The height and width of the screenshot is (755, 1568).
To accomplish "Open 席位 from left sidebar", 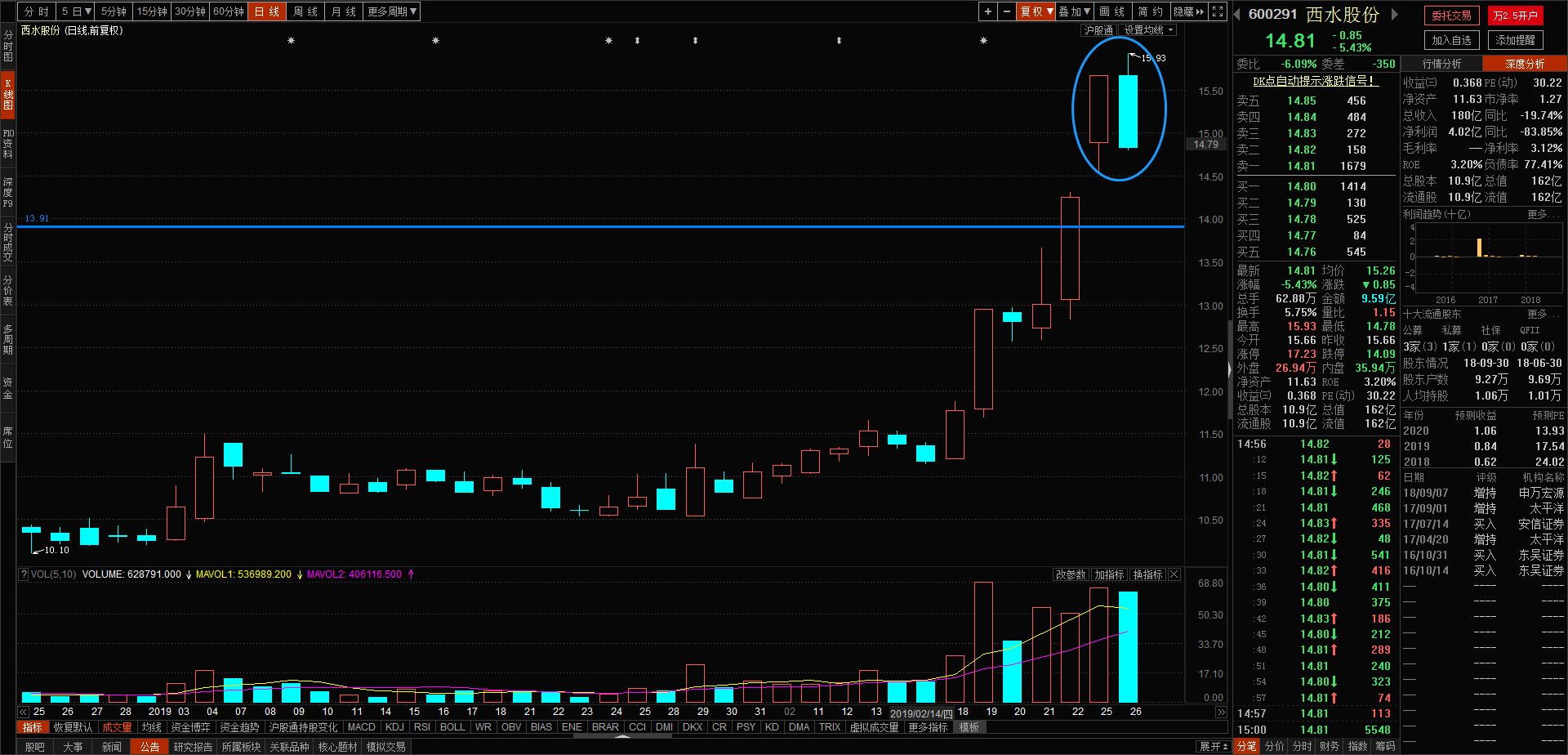I will pyautogui.click(x=7, y=437).
